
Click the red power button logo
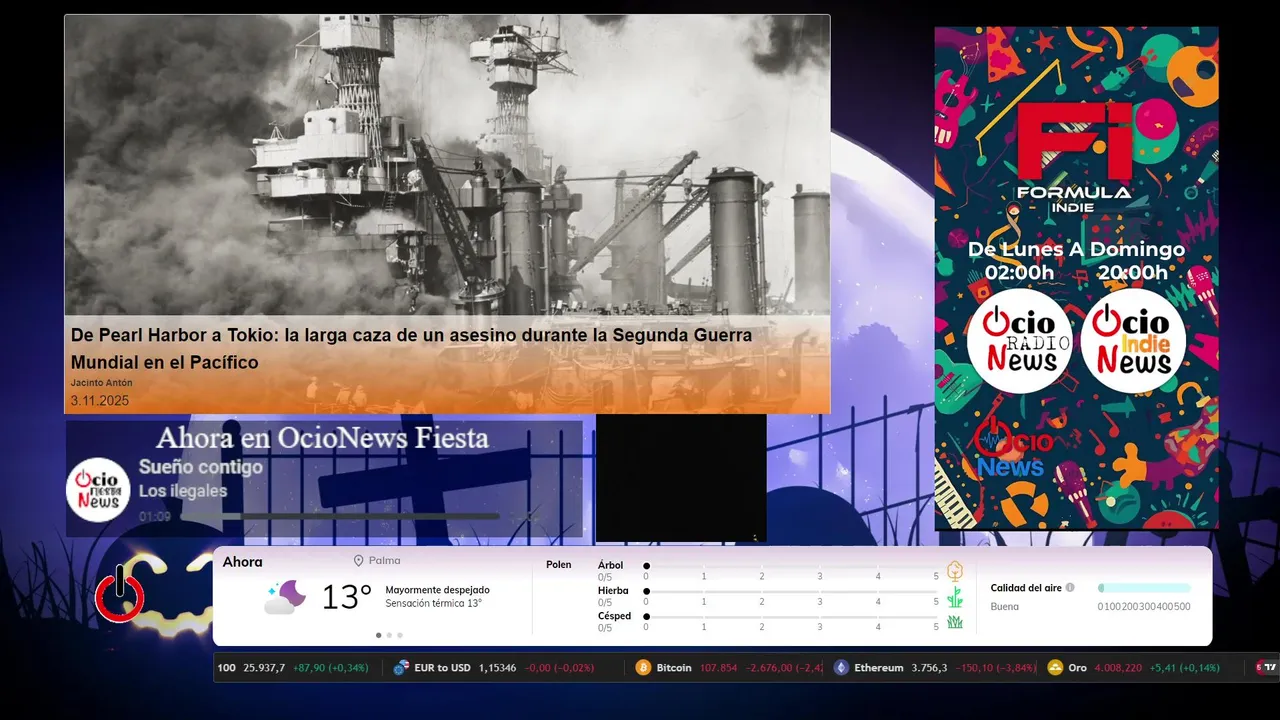pos(120,595)
